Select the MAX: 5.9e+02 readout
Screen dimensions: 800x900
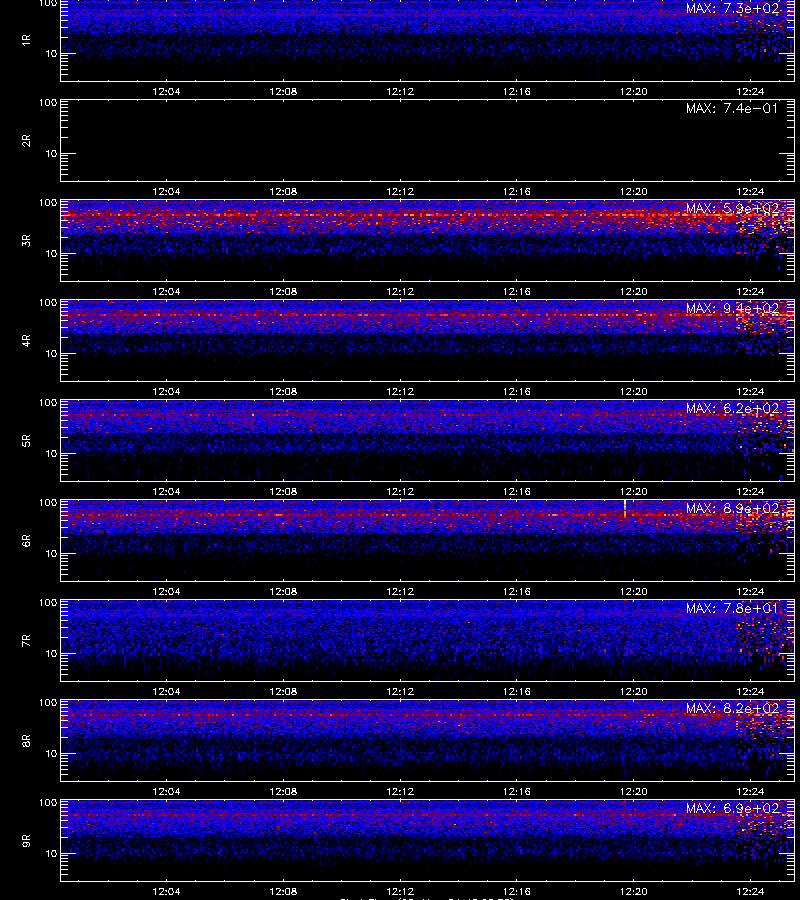(732, 208)
